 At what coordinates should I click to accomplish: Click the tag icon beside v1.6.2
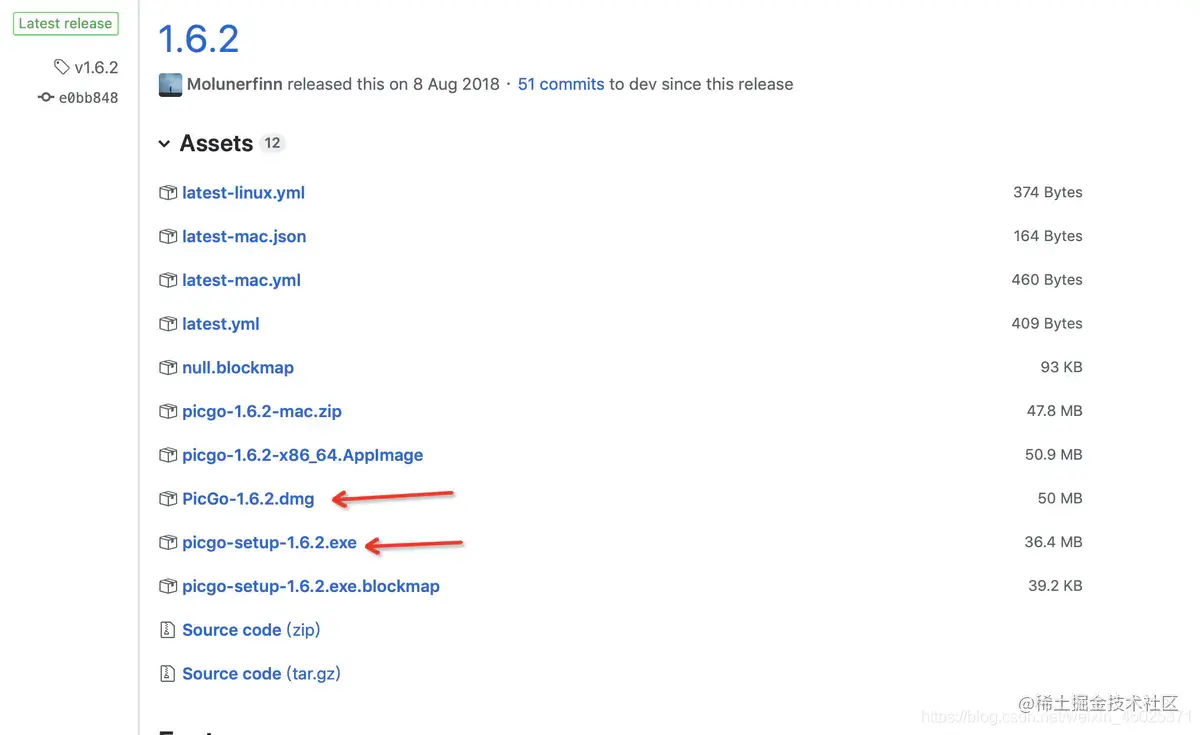(x=62, y=68)
